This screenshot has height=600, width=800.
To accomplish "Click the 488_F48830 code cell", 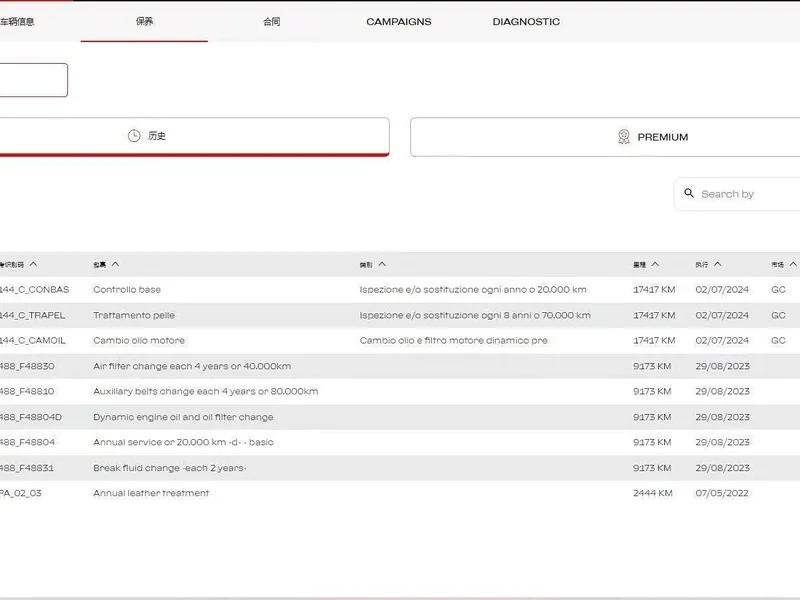I will tap(27, 366).
